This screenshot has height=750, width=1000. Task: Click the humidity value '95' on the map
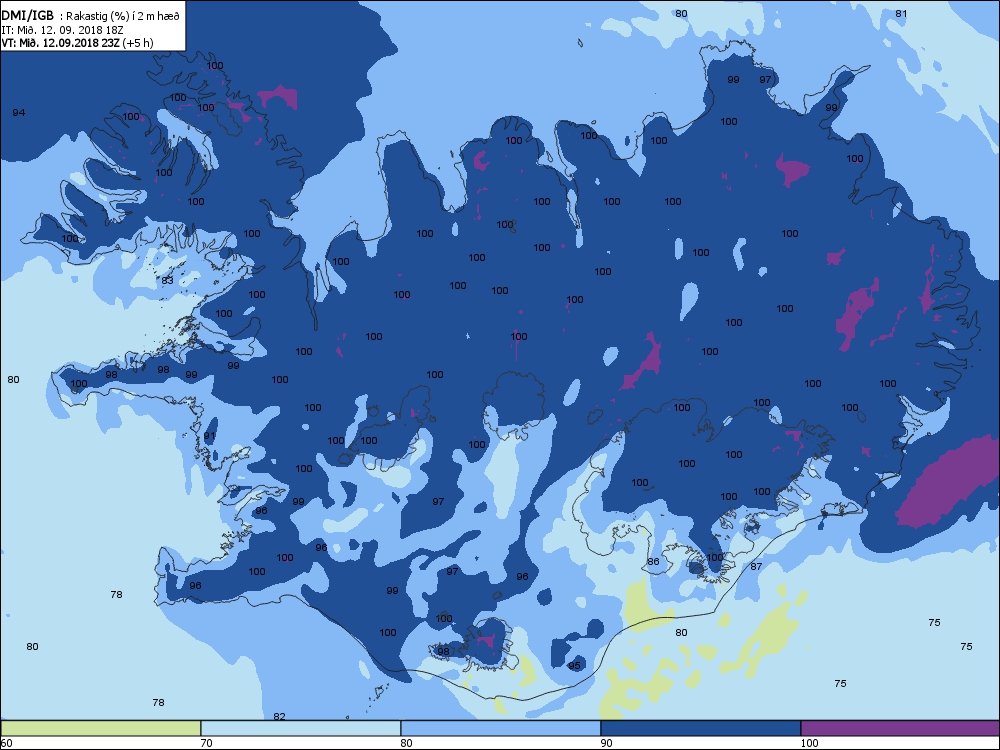click(574, 665)
